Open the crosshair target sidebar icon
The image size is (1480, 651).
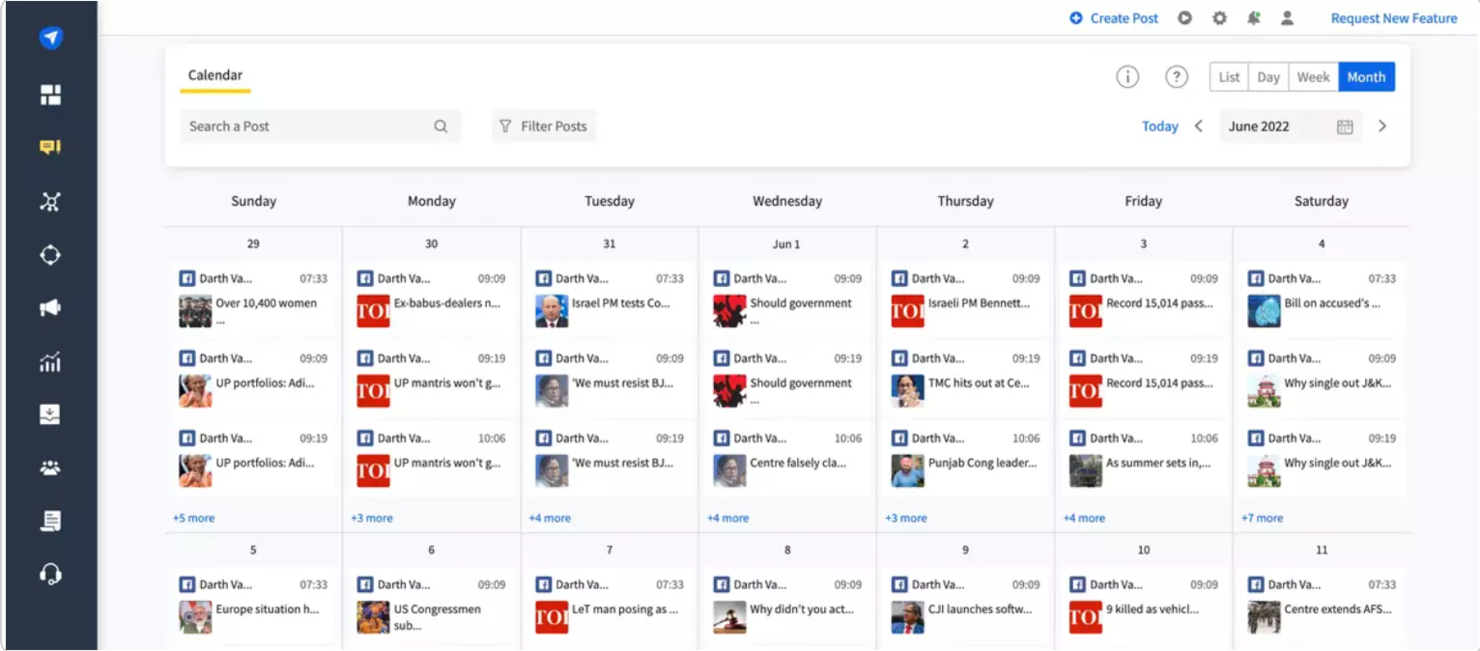click(50, 255)
